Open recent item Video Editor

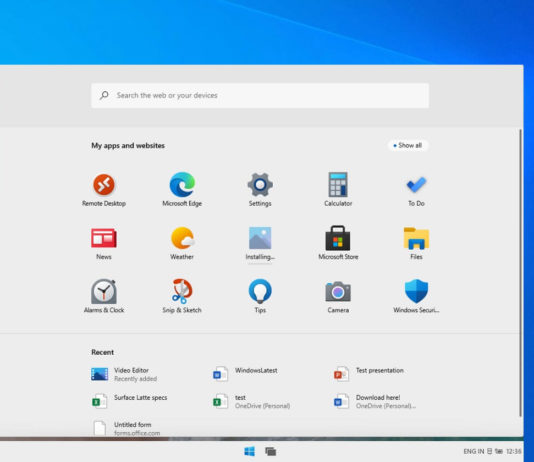pyautogui.click(x=125, y=374)
